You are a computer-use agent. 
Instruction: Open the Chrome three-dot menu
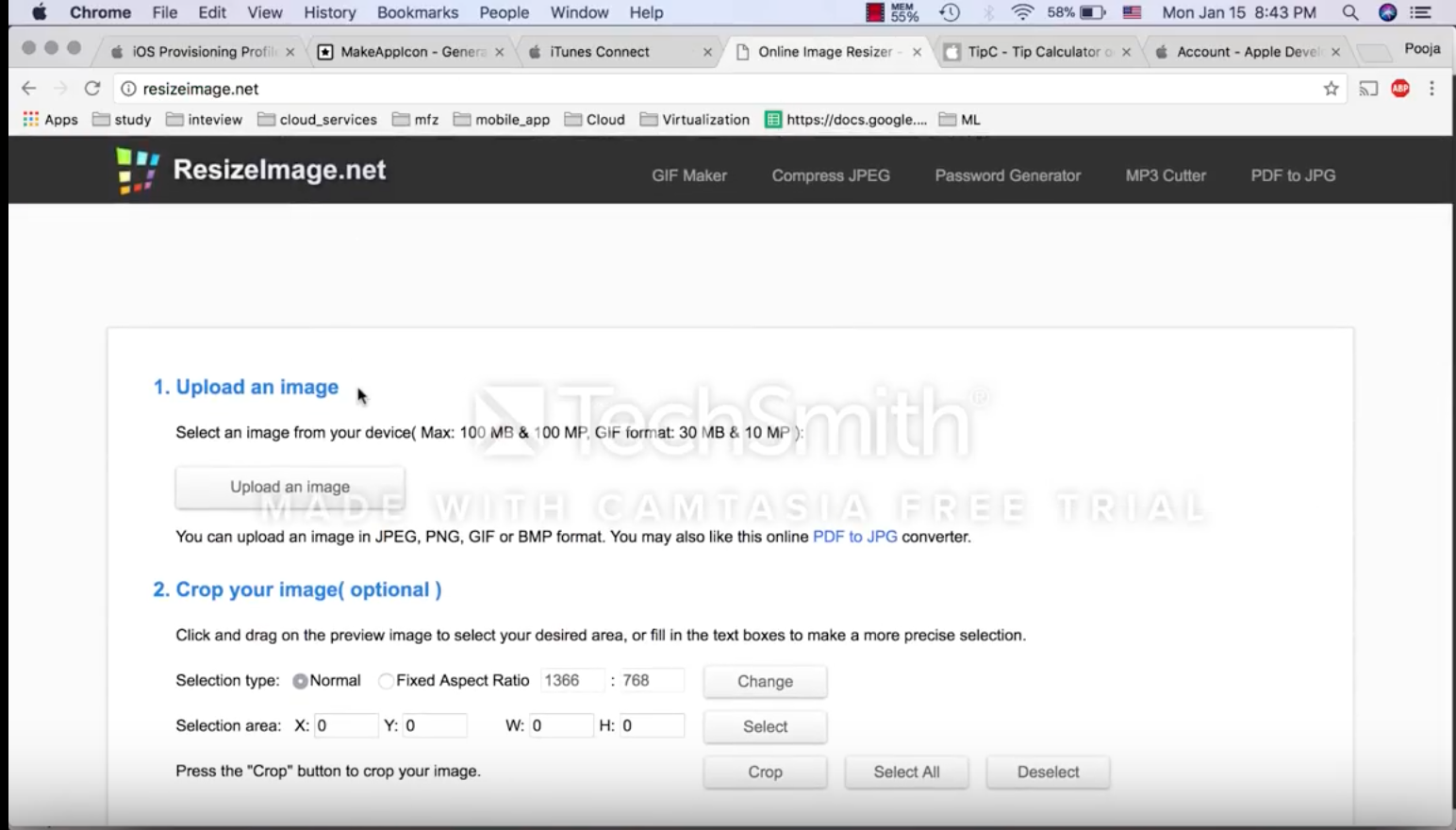1431,89
